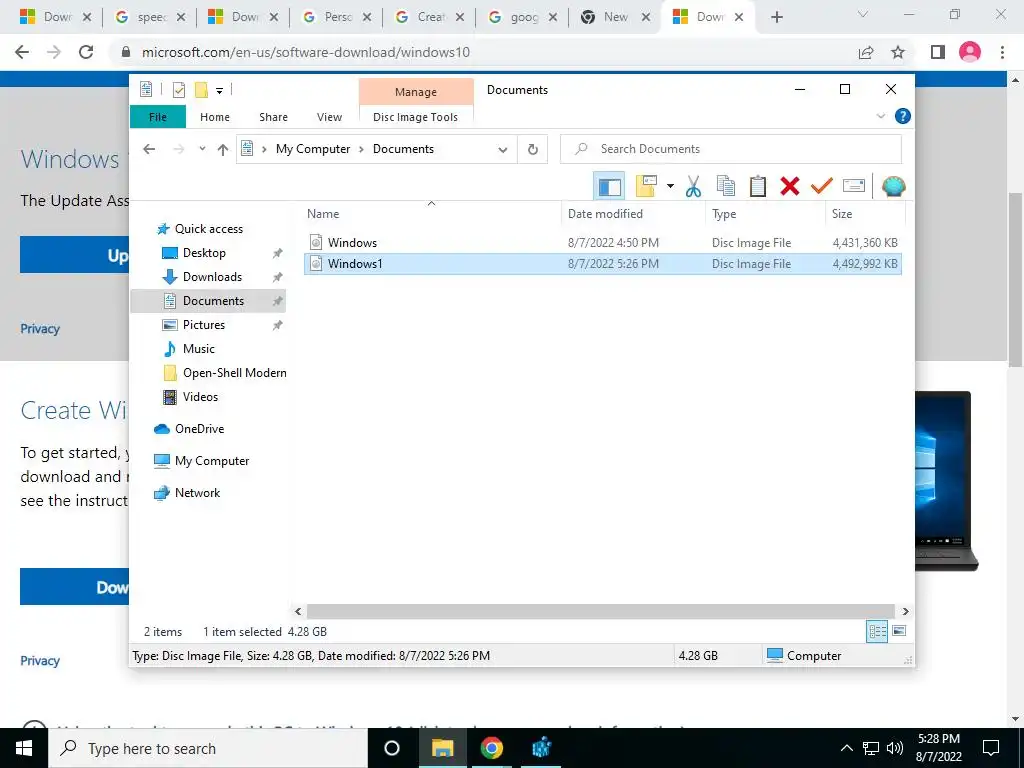Open the File menu in Explorer
The image size is (1024, 768).
coord(157,117)
